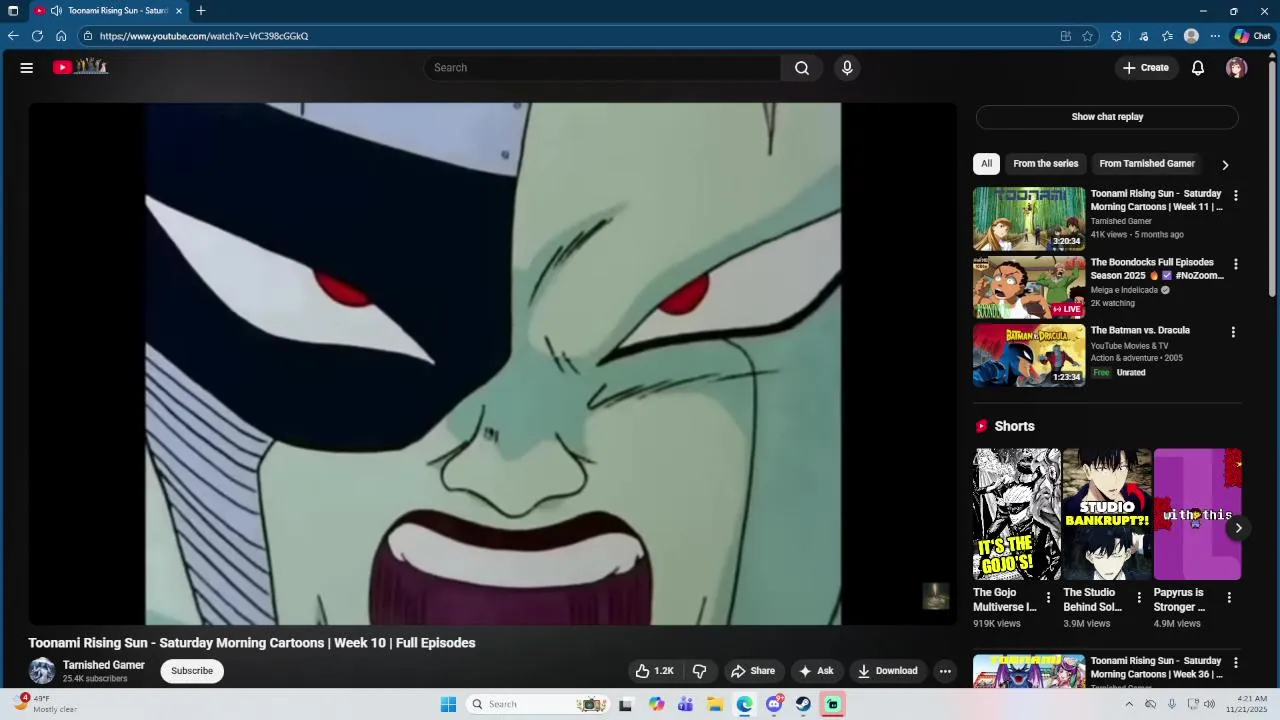This screenshot has width=1280, height=720.
Task: Open options for The Batman vs. Dracula
Action: coord(1233,332)
